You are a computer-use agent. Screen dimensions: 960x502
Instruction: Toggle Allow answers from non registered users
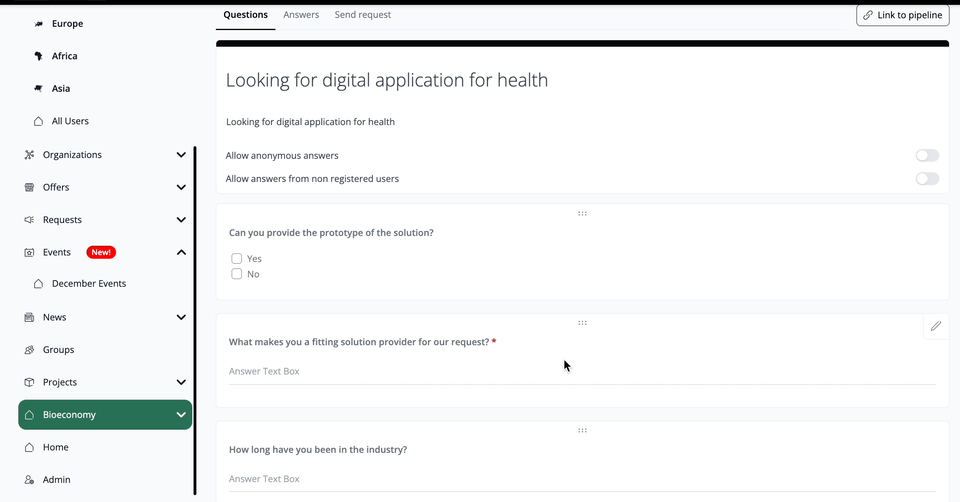coord(927,179)
